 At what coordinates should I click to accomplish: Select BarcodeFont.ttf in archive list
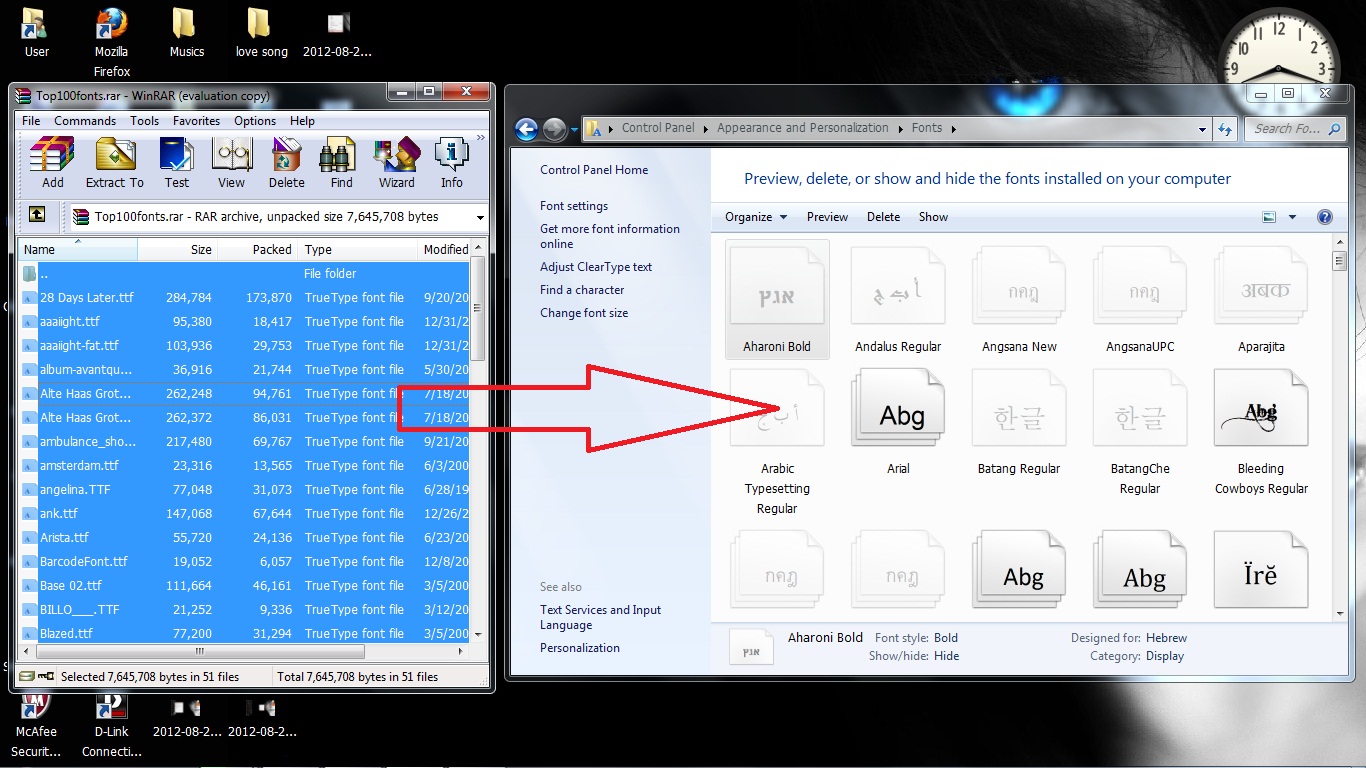click(x=243, y=562)
